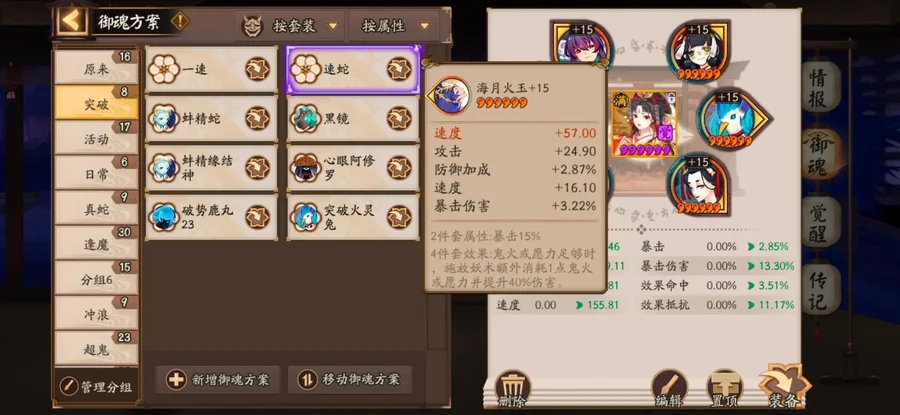This screenshot has height=415, width=900.
Task: Tap equip icon on 心眼阿修罗 preset
Action: 399,168
